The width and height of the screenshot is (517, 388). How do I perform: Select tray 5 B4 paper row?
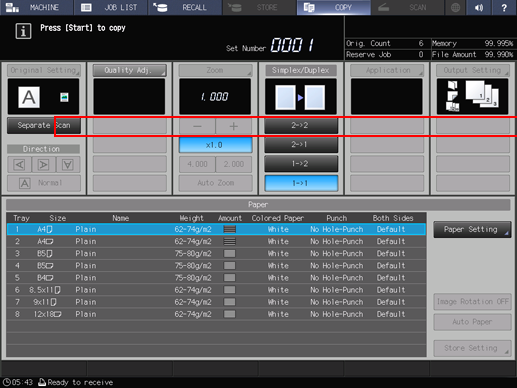[216, 278]
